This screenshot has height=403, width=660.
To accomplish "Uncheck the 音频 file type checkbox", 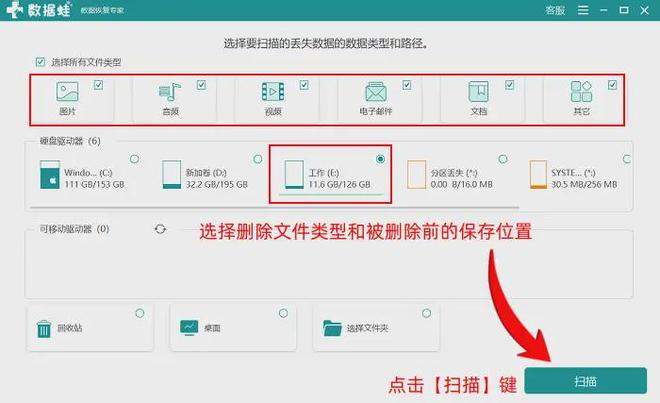I will coord(201,85).
